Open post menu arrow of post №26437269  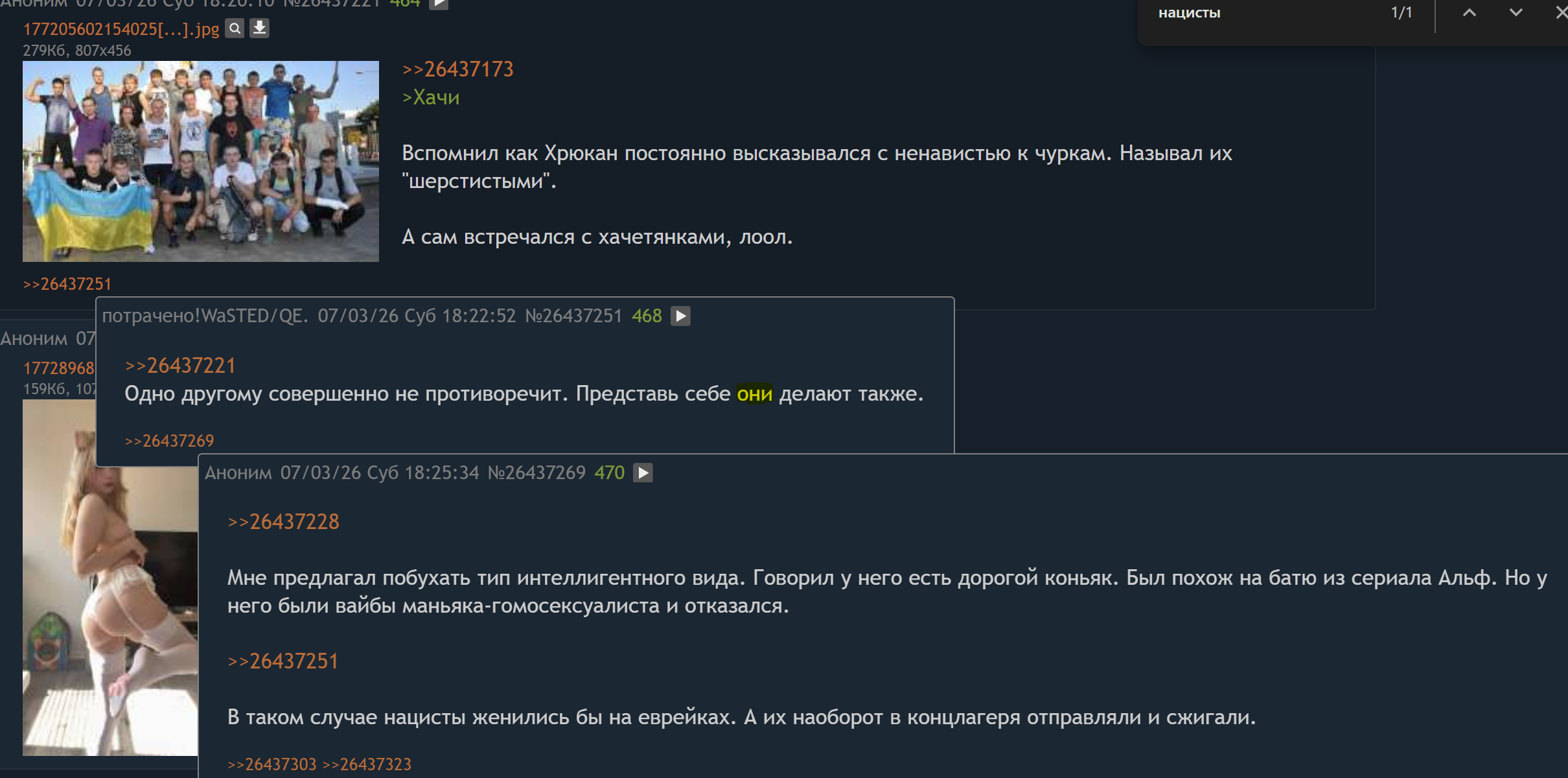(642, 473)
